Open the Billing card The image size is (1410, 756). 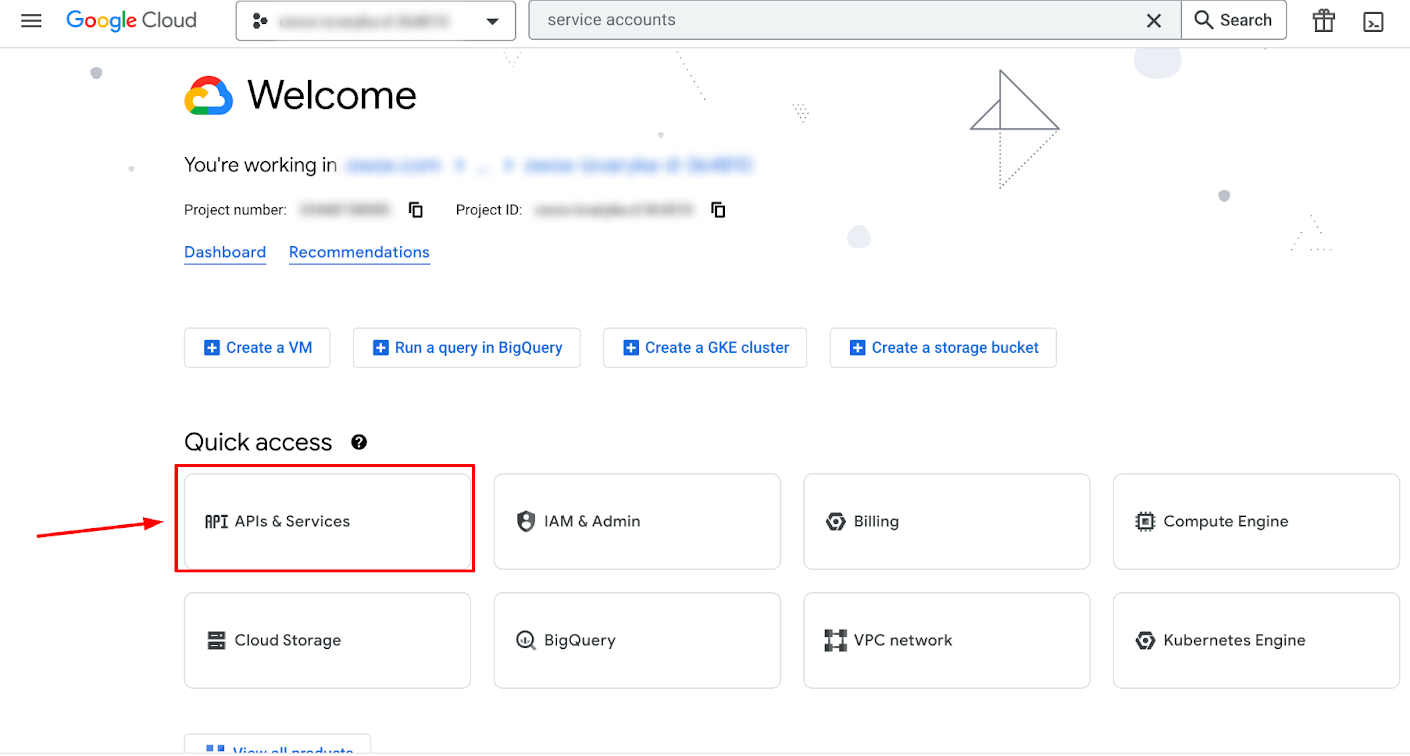pyautogui.click(x=947, y=521)
